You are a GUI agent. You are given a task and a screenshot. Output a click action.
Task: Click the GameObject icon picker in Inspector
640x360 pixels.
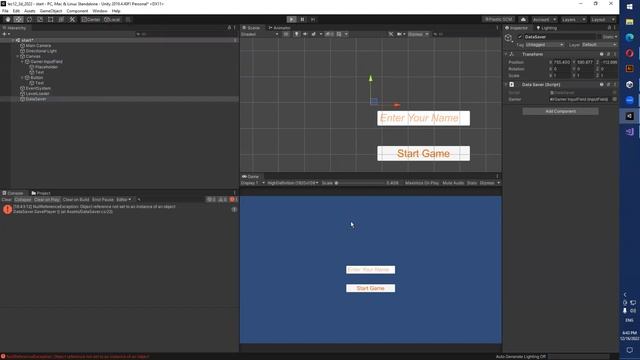(x=509, y=38)
